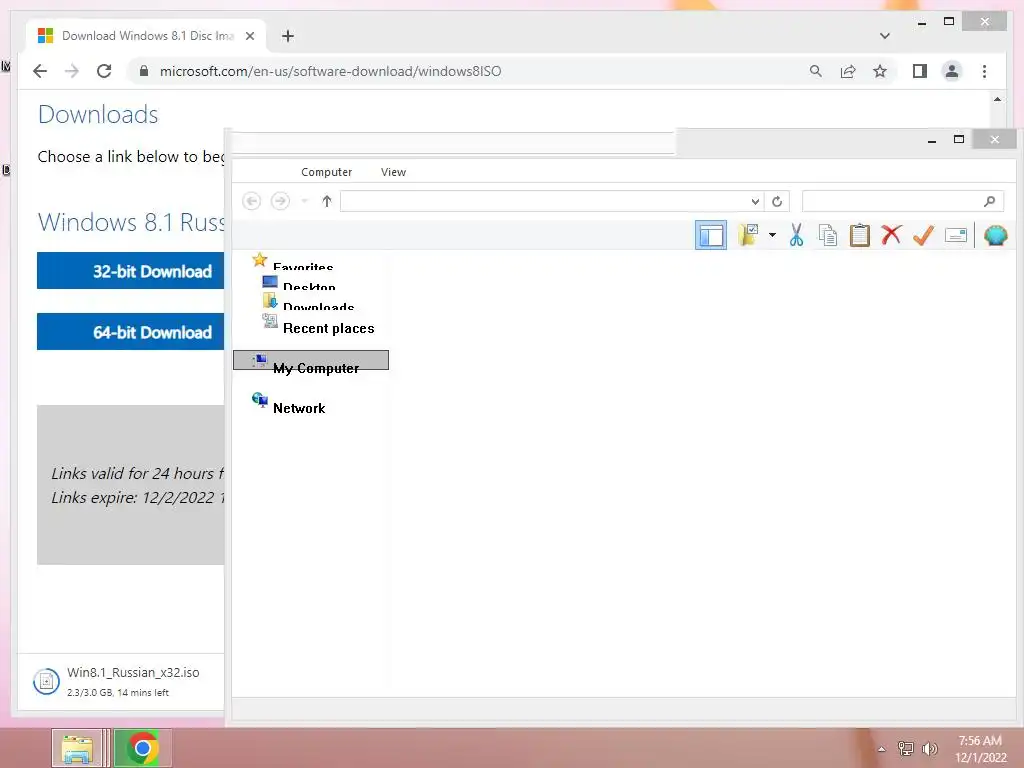Click the volume speaker tray icon
Screen dimensions: 1024x768
coord(930,749)
